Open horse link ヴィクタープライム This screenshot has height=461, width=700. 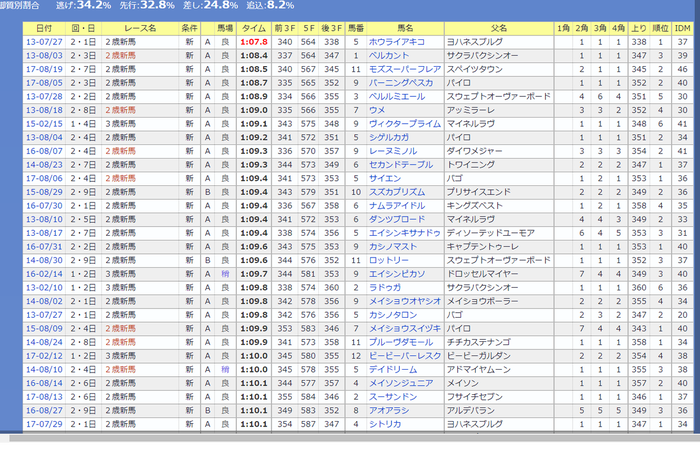click(404, 124)
